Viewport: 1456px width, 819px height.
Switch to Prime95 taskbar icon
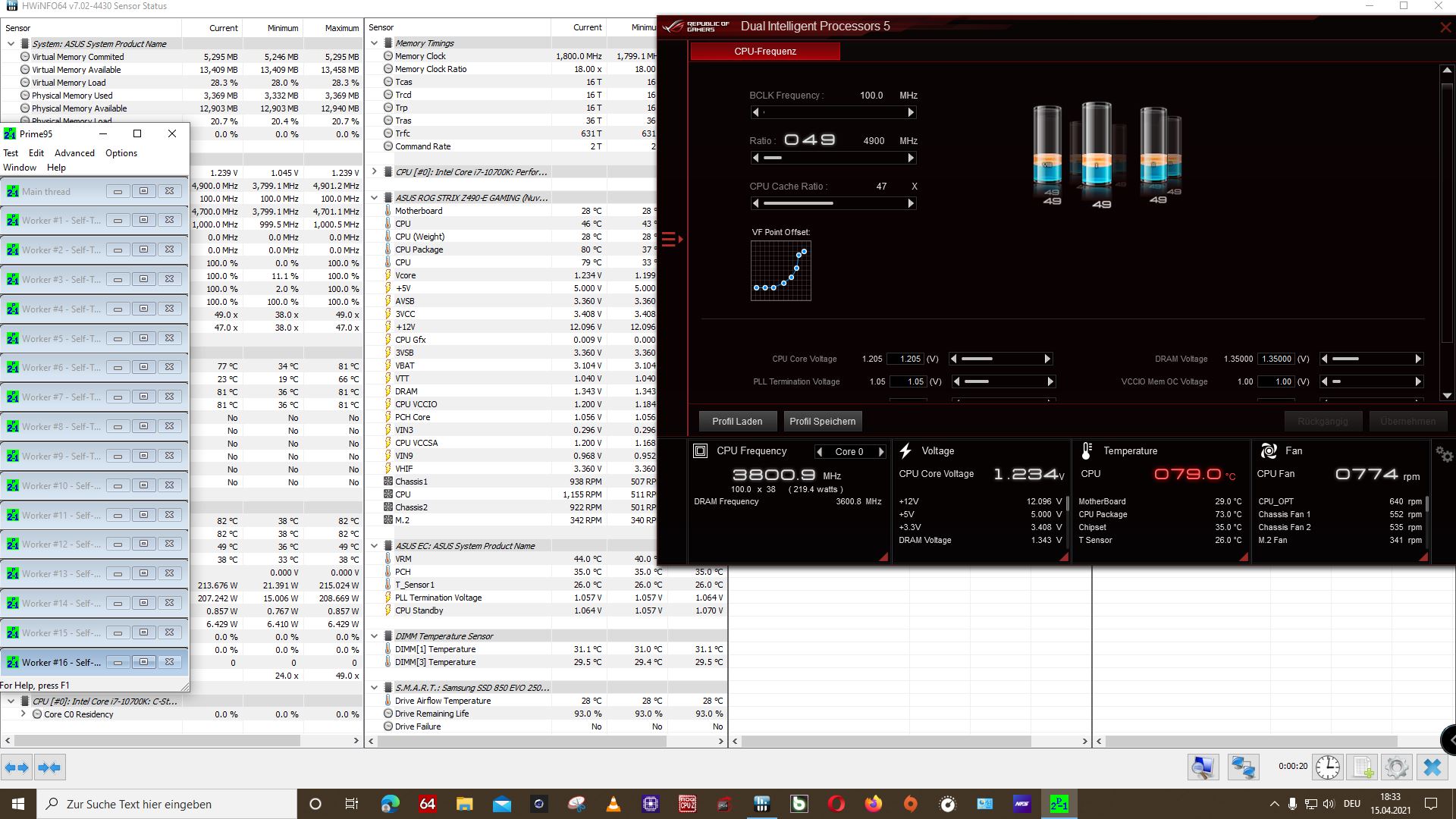(1059, 804)
